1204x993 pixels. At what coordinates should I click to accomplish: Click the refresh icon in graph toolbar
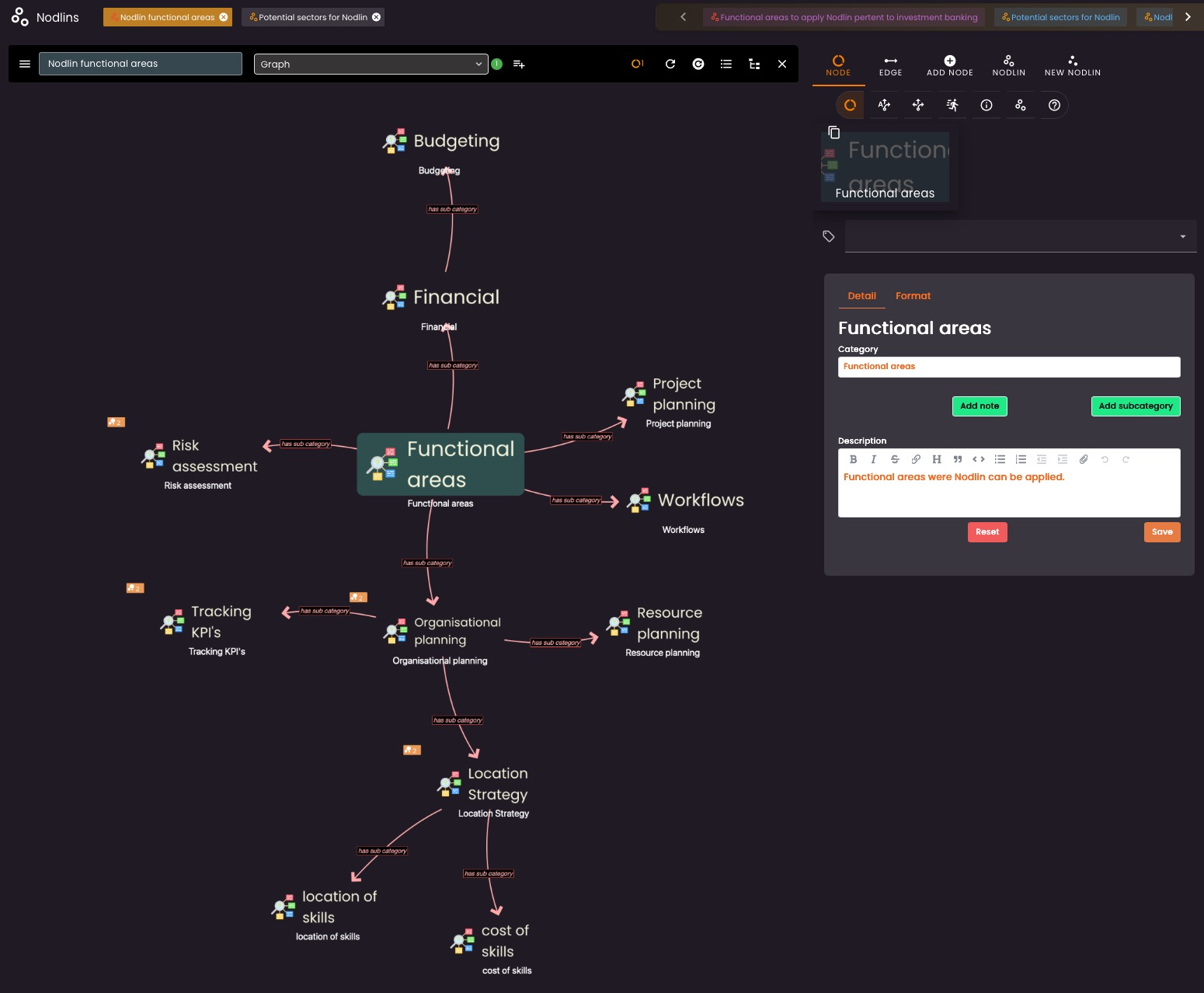coord(670,64)
